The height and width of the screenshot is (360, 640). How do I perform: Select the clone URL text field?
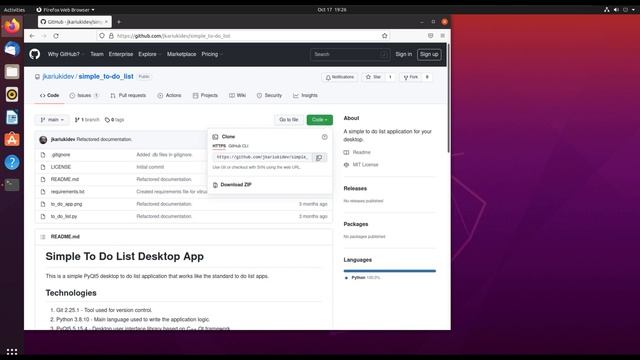click(263, 157)
